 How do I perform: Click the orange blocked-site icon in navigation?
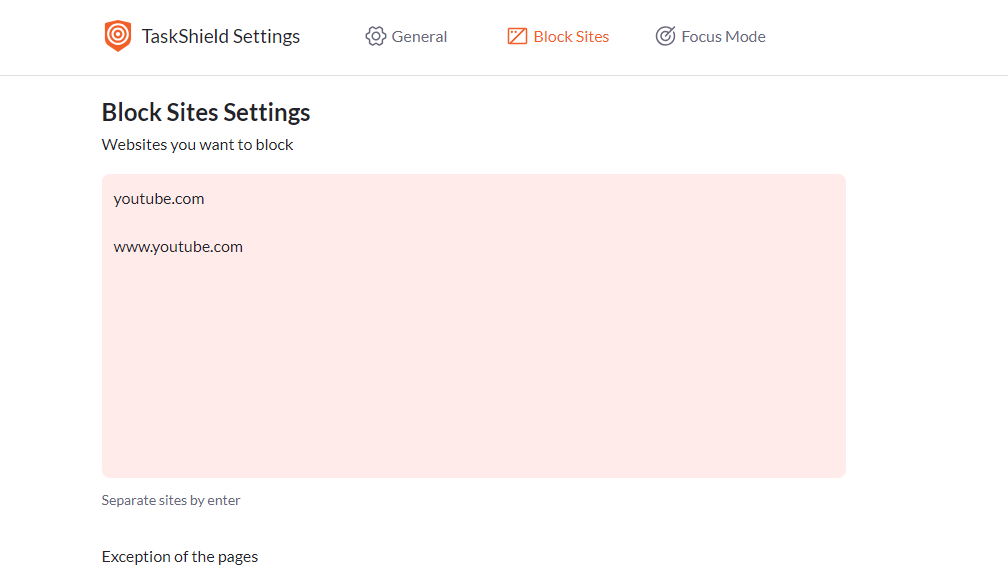point(517,36)
